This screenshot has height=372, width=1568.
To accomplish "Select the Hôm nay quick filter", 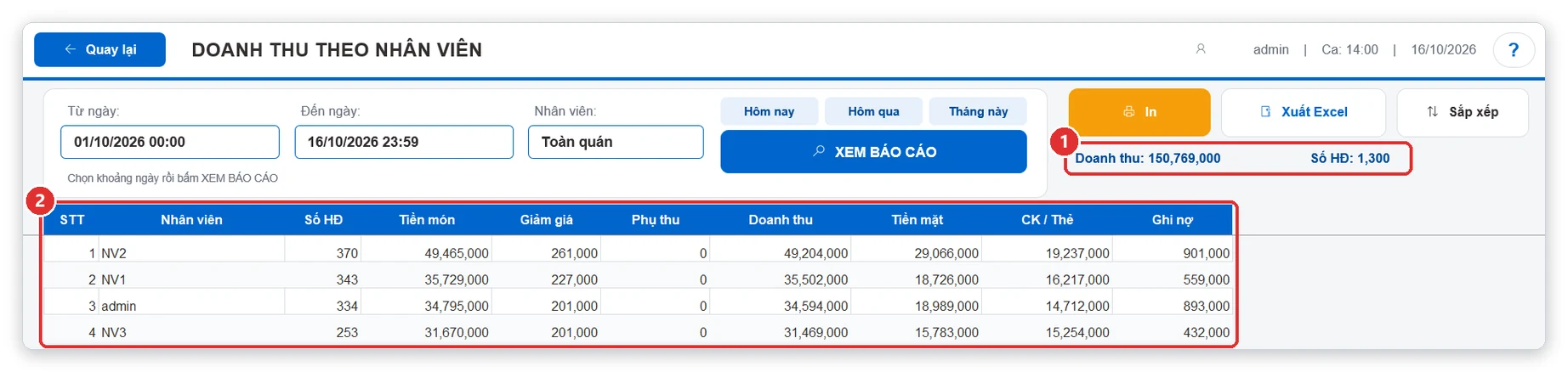I will 769,111.
